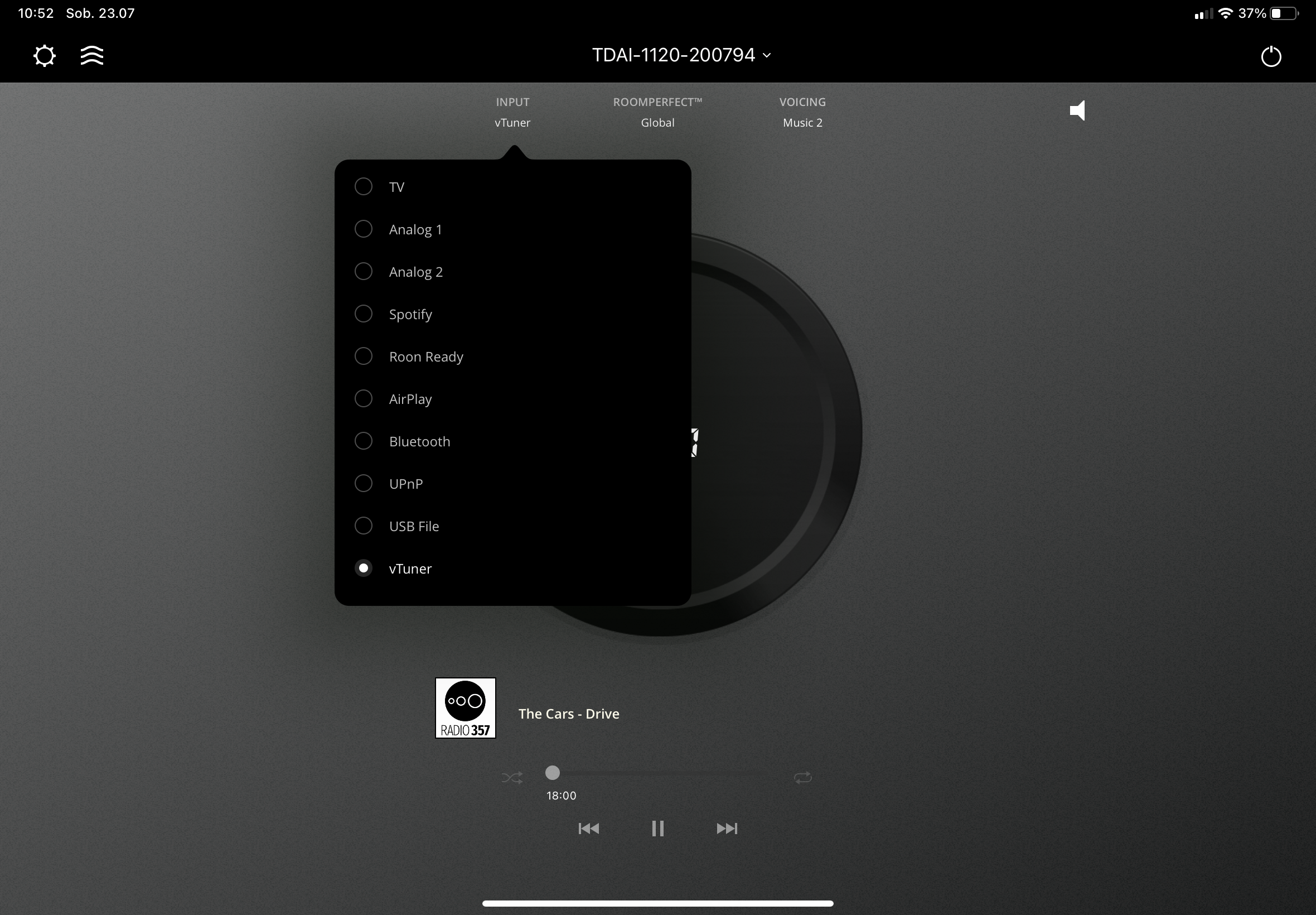Open the VOICING Music 2 selector
The width and height of the screenshot is (1316, 915).
click(x=802, y=112)
